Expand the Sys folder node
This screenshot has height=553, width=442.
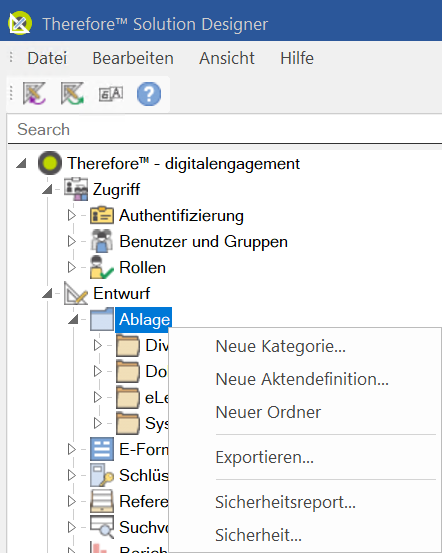tap(98, 423)
